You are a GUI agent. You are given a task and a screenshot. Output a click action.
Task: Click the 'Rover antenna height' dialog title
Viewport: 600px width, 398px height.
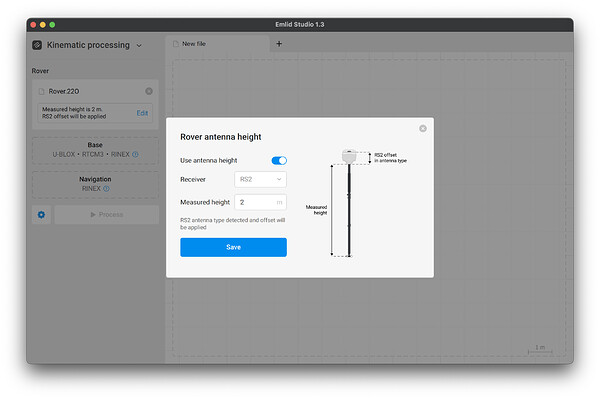221,137
